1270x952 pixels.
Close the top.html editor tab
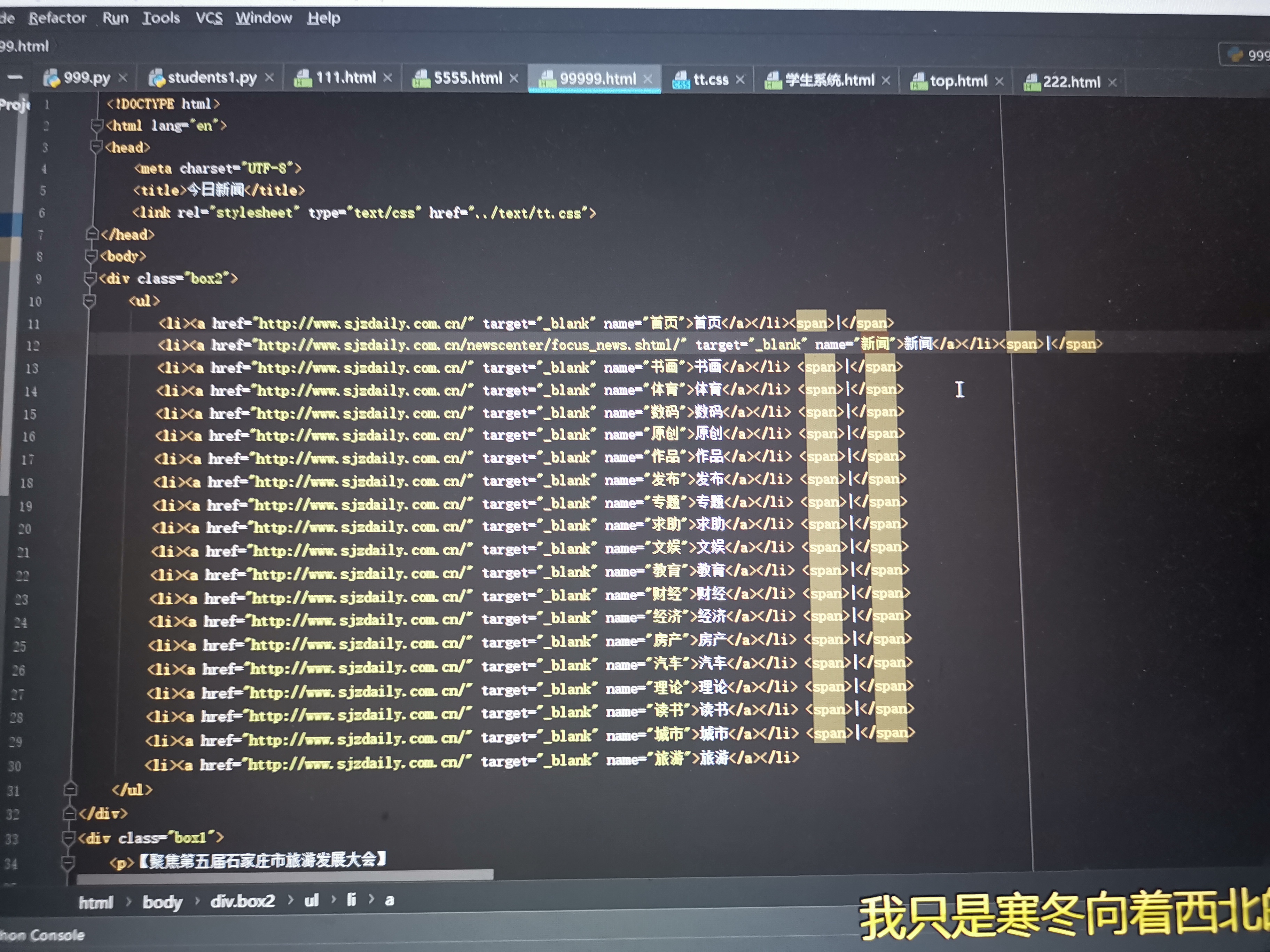(x=999, y=81)
